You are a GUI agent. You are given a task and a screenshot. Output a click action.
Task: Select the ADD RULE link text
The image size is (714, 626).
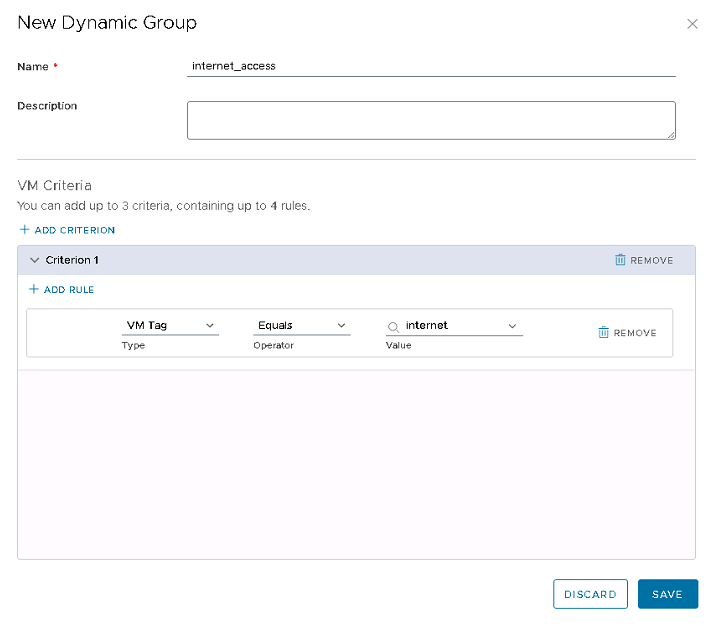pyautogui.click(x=69, y=290)
